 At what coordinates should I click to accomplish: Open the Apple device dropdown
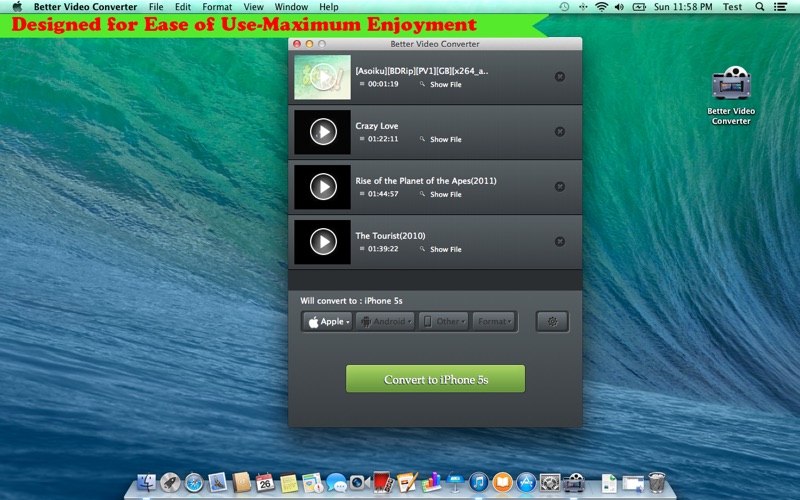pos(328,321)
